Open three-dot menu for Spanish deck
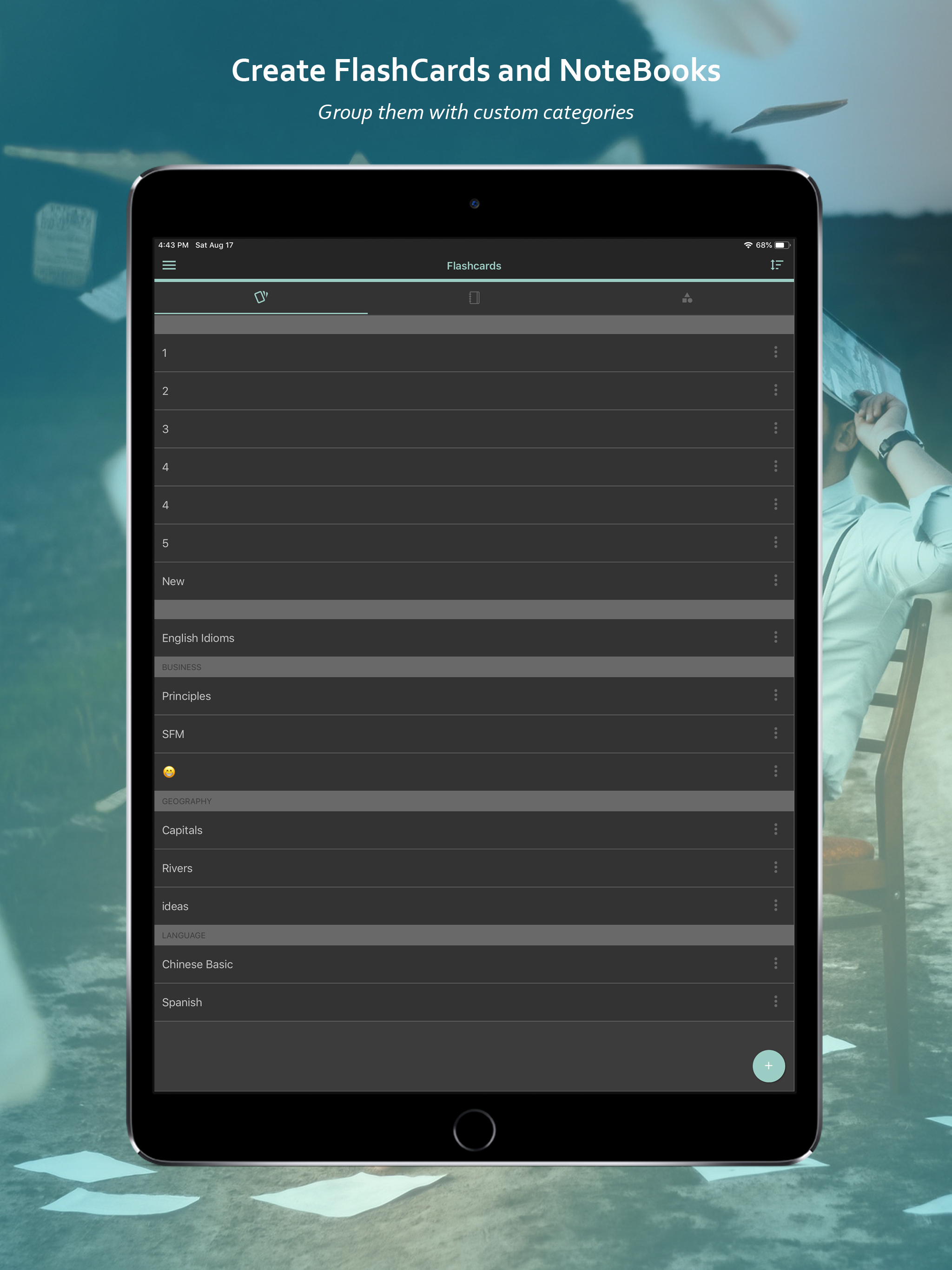952x1270 pixels. pyautogui.click(x=775, y=1001)
